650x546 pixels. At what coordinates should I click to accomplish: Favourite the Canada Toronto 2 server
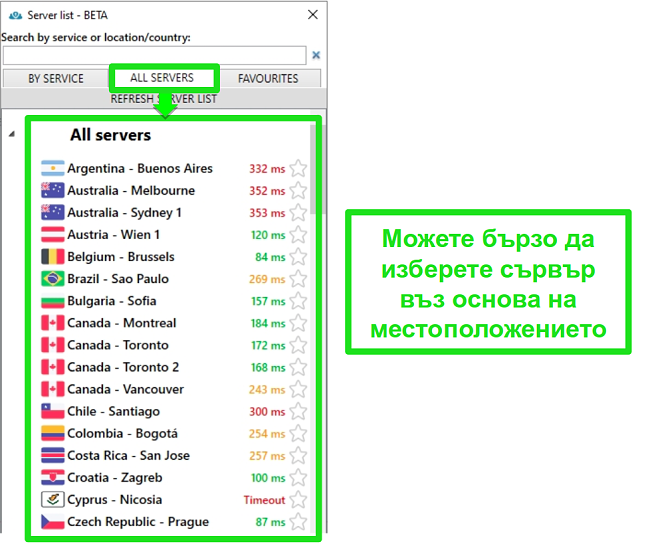point(298,367)
